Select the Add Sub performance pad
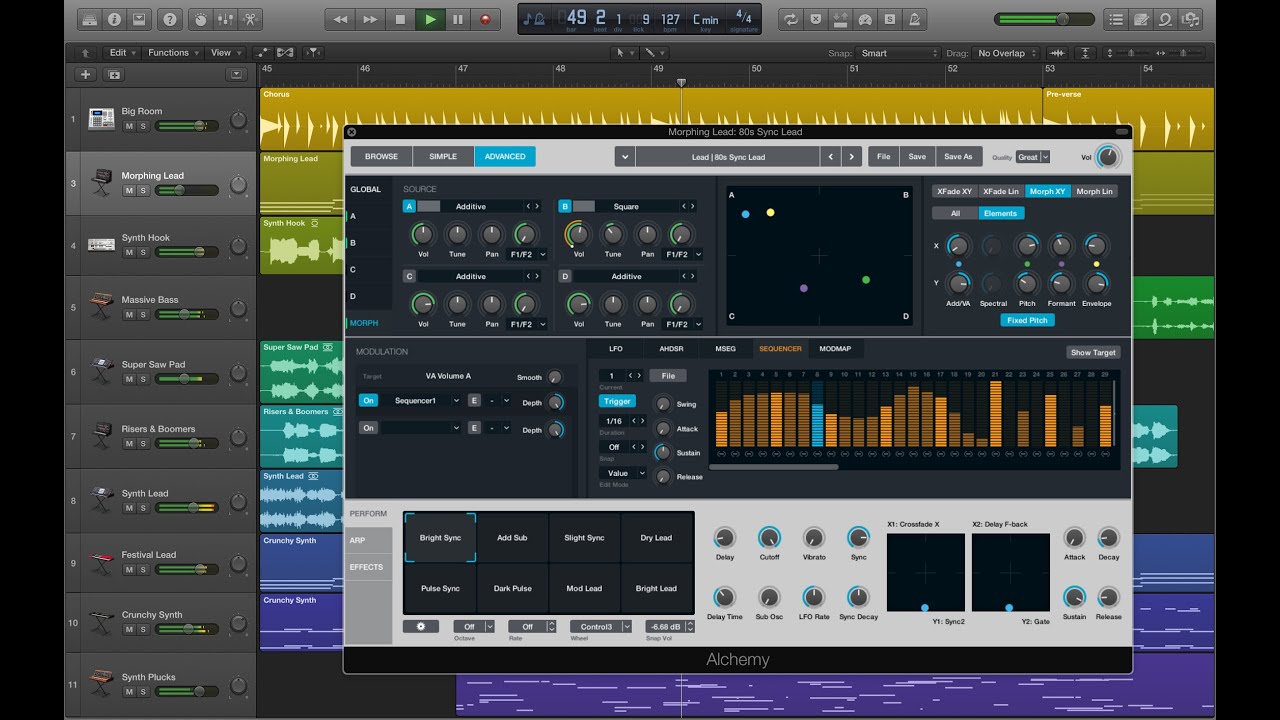The height and width of the screenshot is (720, 1280). 512,538
